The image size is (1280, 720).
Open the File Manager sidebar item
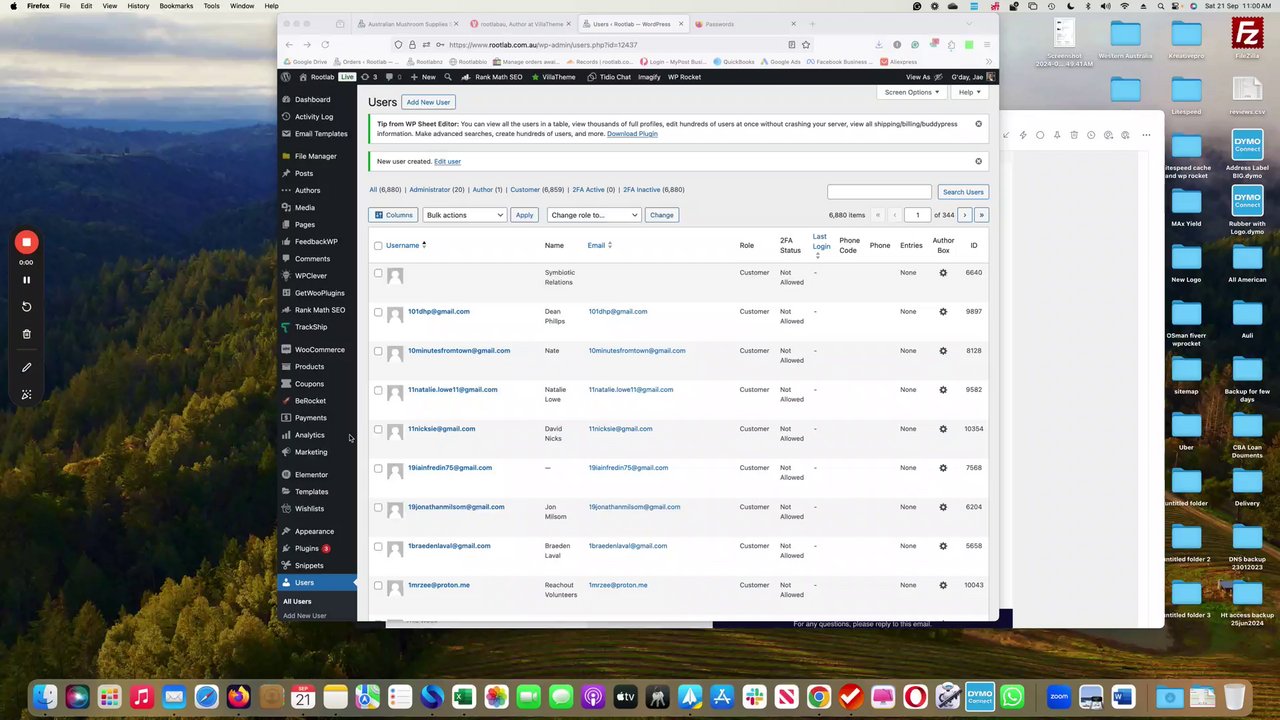click(x=315, y=156)
